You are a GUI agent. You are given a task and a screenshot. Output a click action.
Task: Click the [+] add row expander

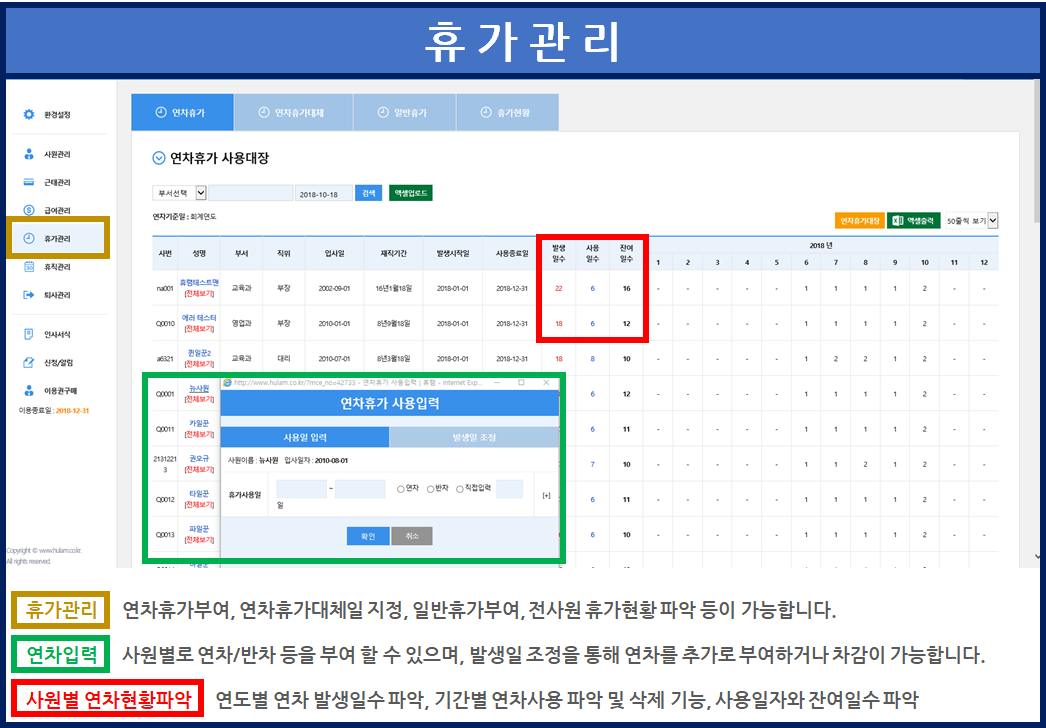[x=546, y=495]
